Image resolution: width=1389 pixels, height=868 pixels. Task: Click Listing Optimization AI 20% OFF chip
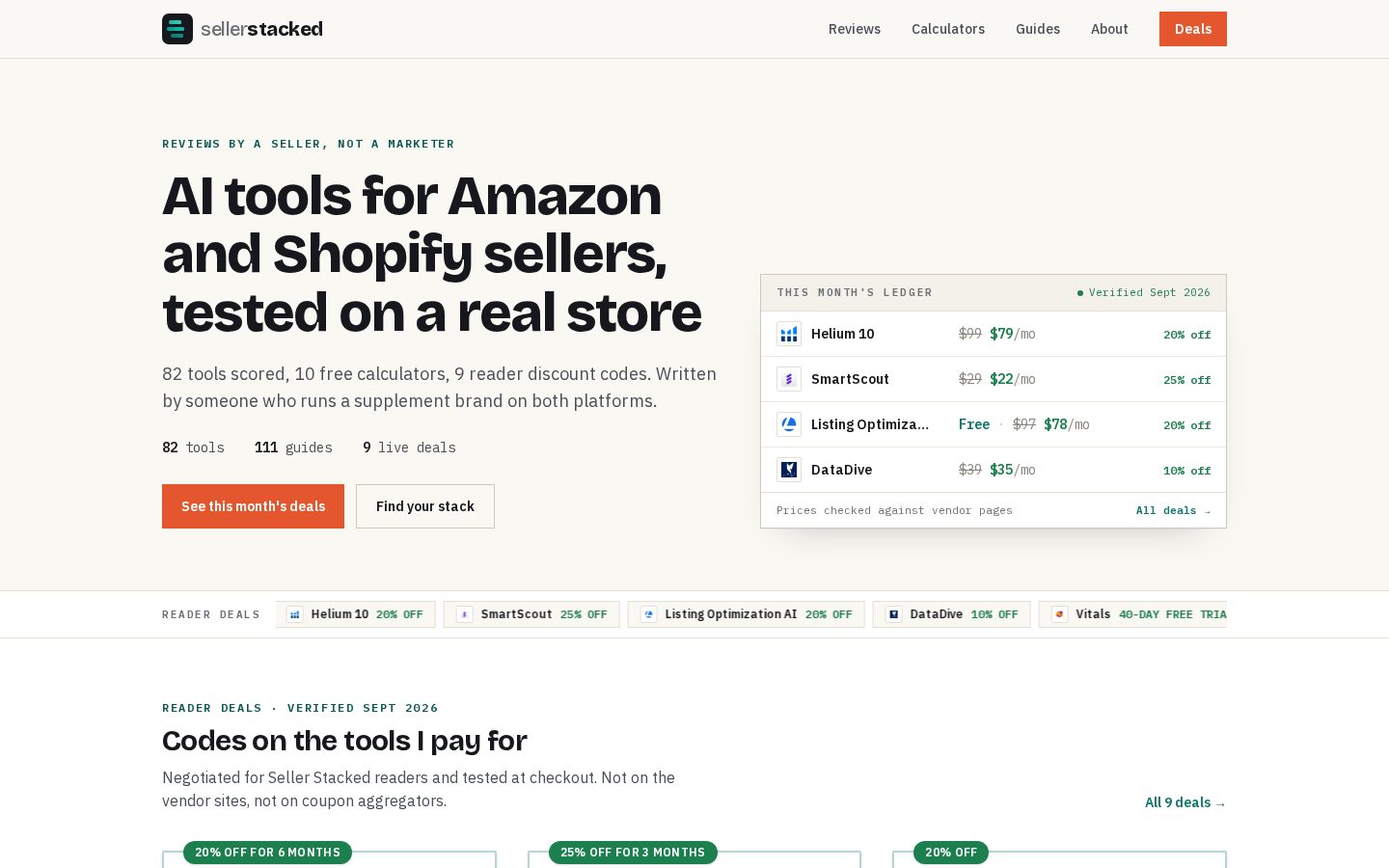pyautogui.click(x=747, y=614)
